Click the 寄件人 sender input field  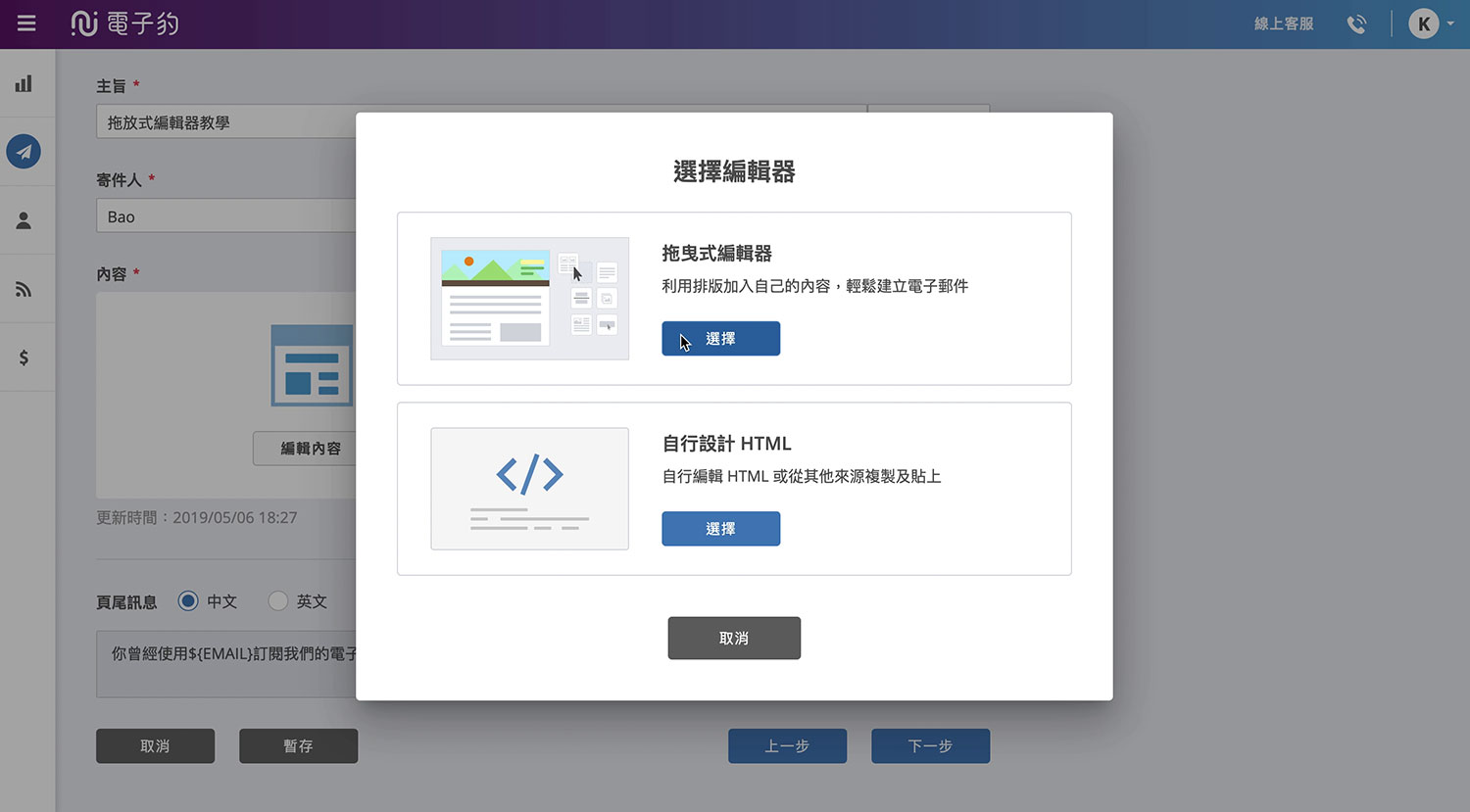point(226,215)
